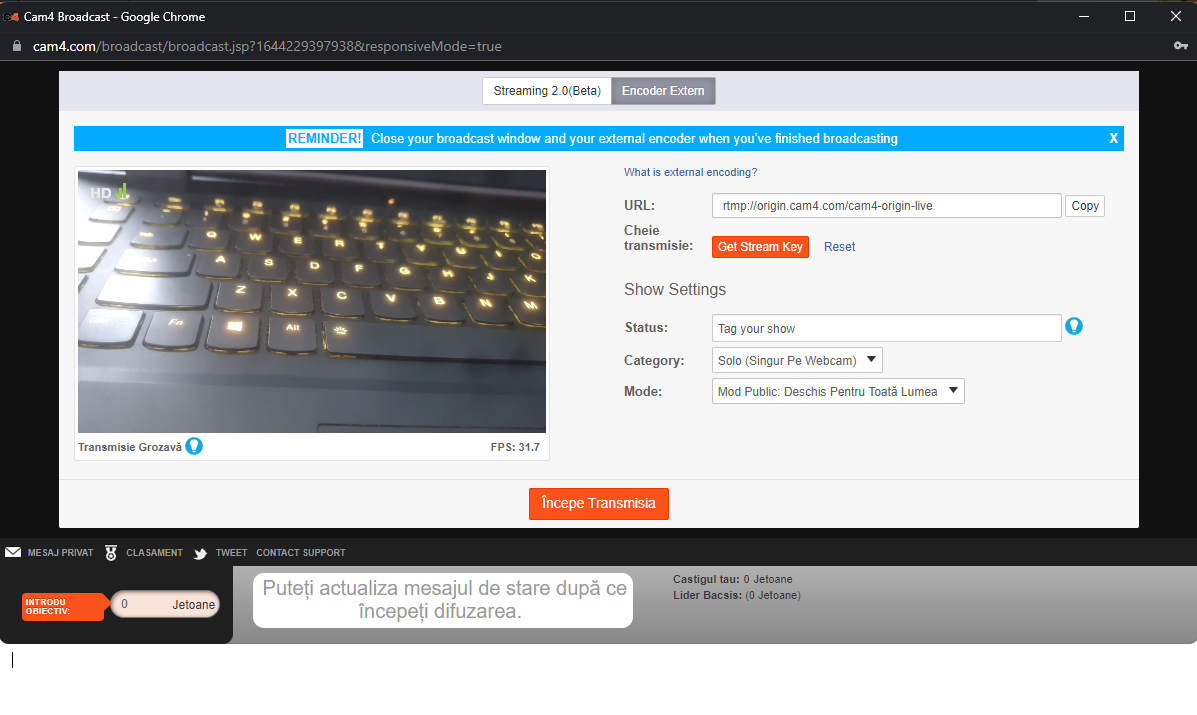1197x715 pixels.
Task: Click the 'Tag your show' status field
Action: click(x=886, y=328)
